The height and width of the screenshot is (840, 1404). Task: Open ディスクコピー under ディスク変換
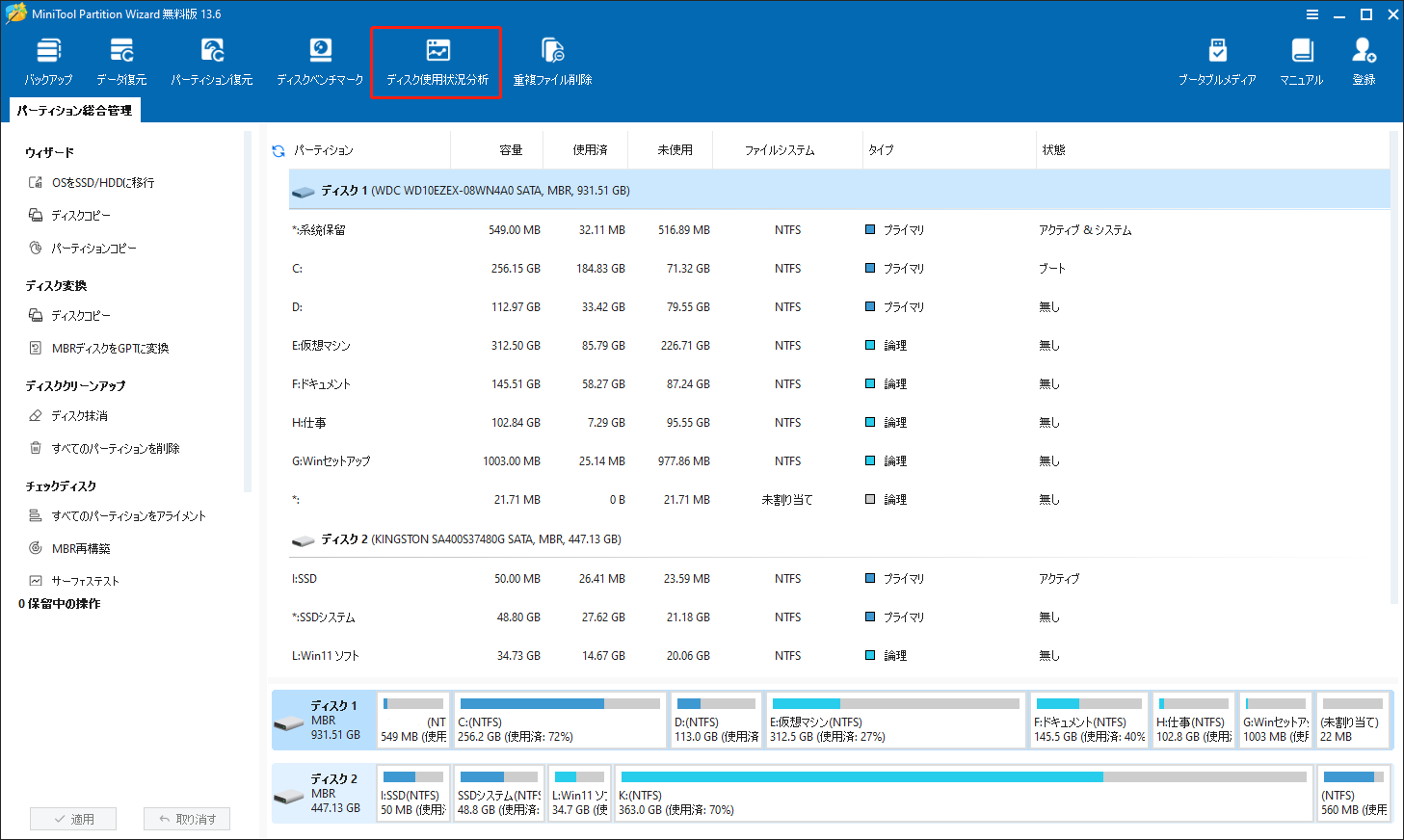[70, 315]
